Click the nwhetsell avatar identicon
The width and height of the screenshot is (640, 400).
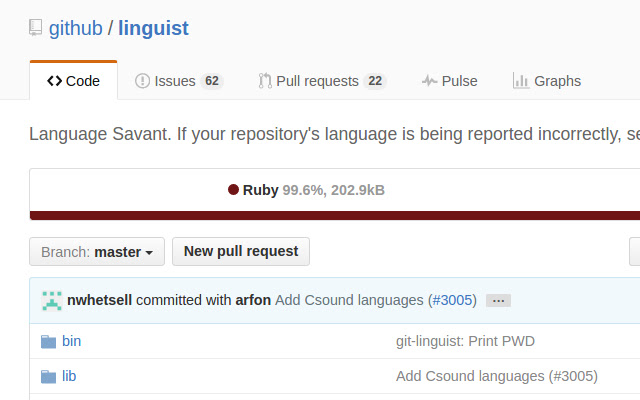point(51,300)
